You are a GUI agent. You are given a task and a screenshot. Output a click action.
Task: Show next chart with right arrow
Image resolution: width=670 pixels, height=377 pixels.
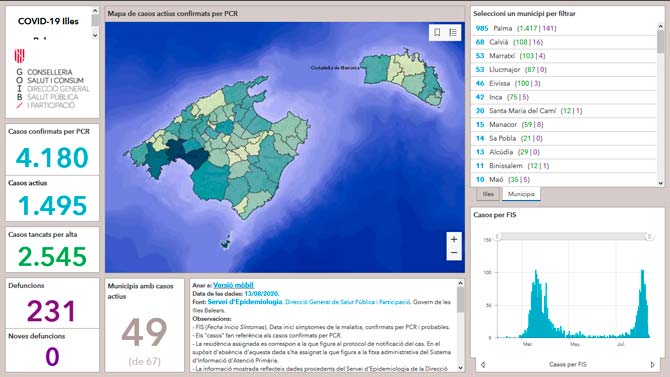tap(652, 365)
